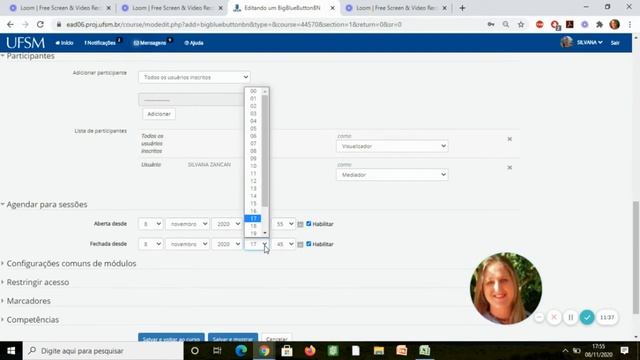Click the zoom magnifier icon in address bar
640x360 pixels.
pos(506,24)
